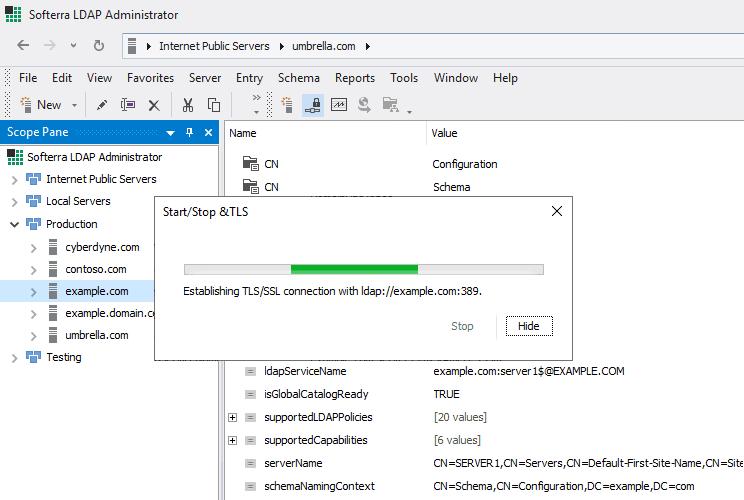
Task: Click Stop button in TLS dialog
Action: 462,326
